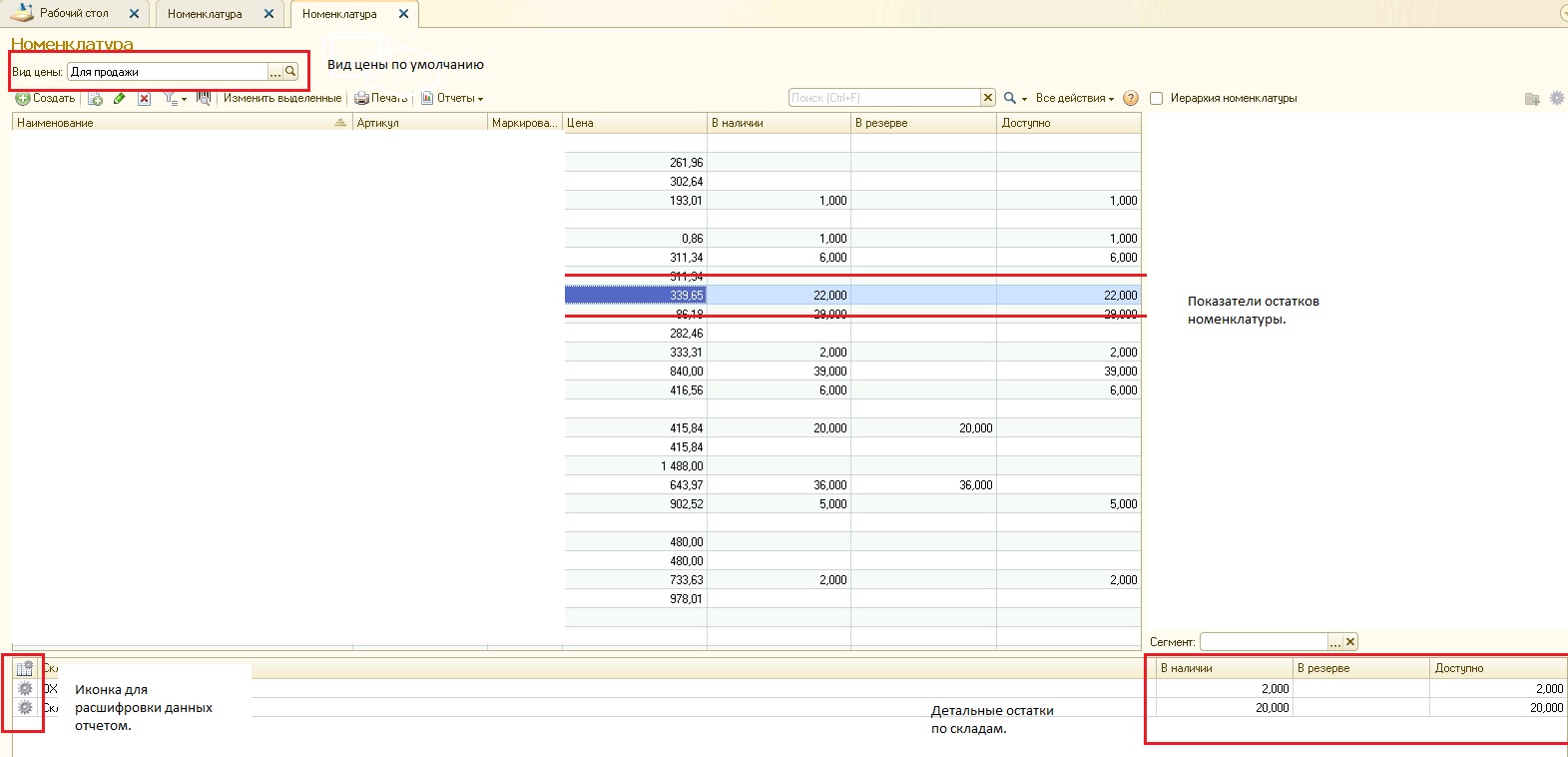Open the Все действия menu
This screenshot has width=1568, height=757.
point(1075,98)
